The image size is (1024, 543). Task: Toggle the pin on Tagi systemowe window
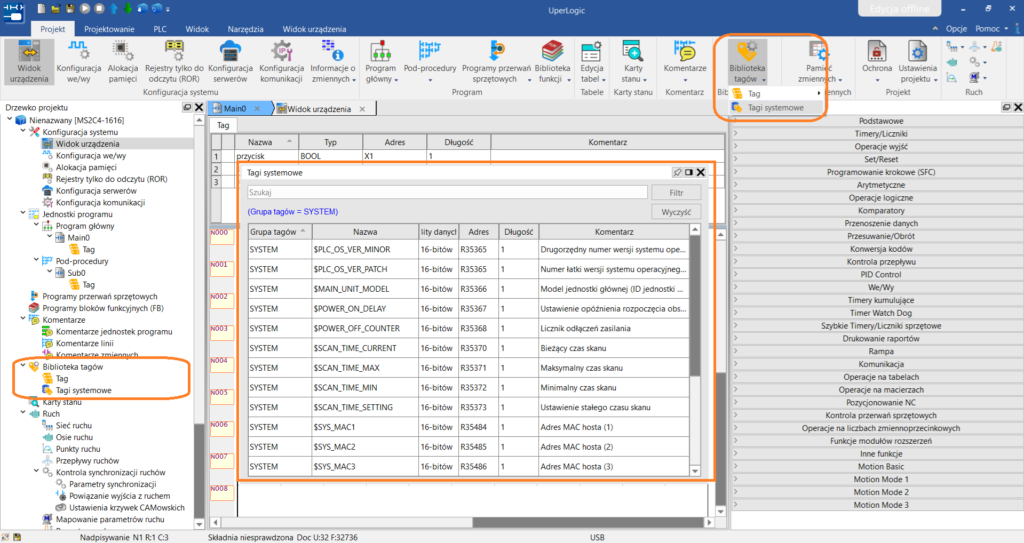(x=677, y=173)
